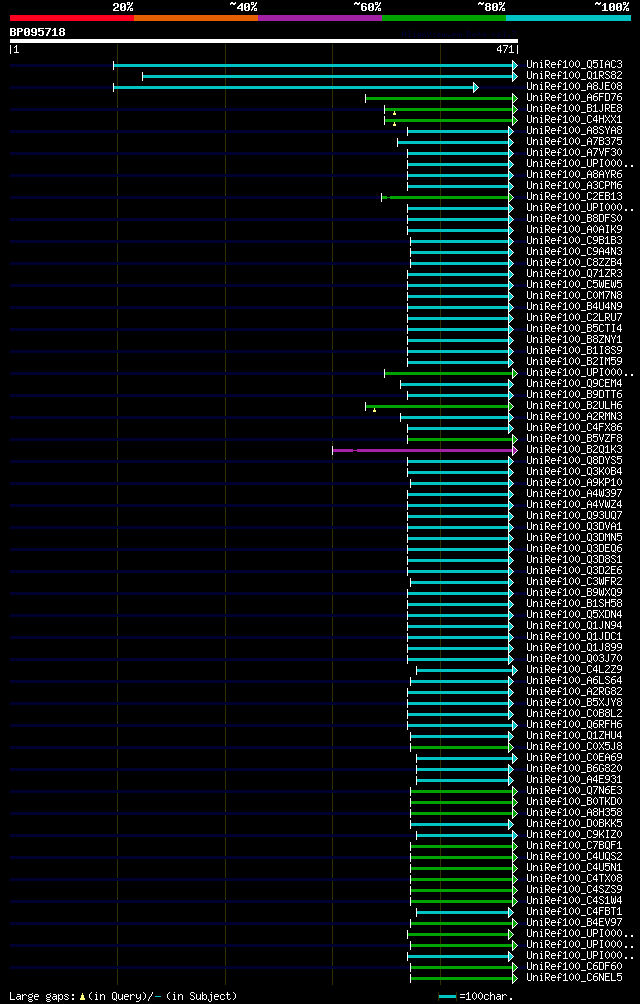Select the UniRef100_Q6RFH6 label

click(574, 725)
